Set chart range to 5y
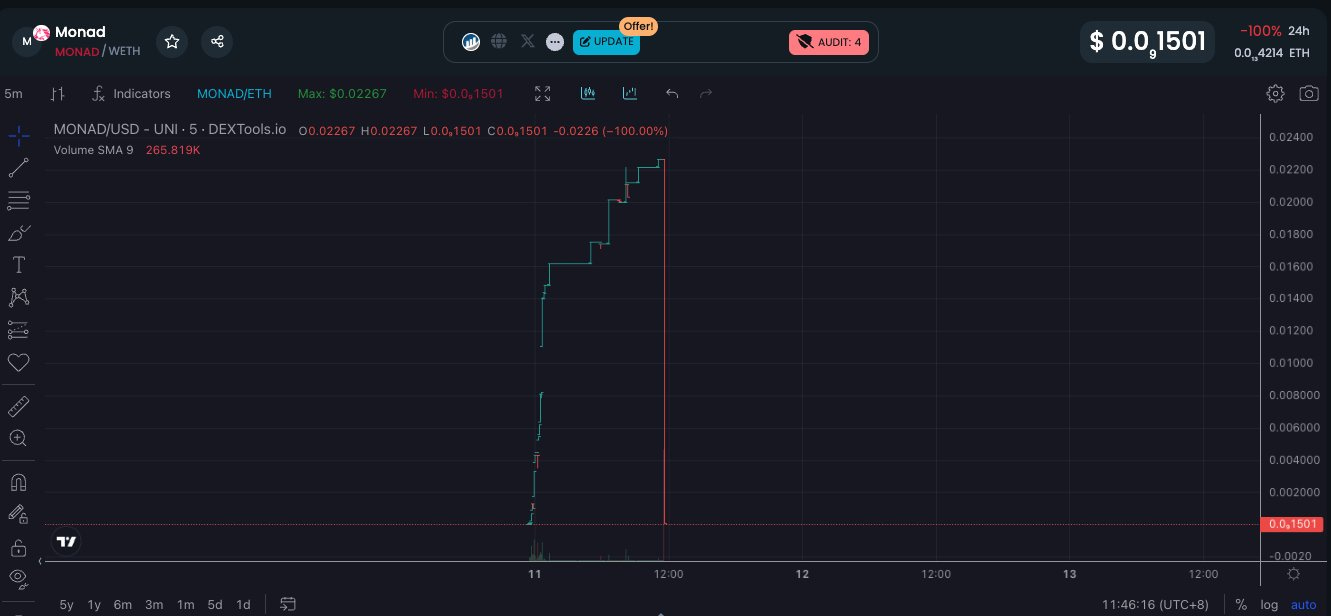Viewport: 1331px width, 616px height. [x=67, y=604]
